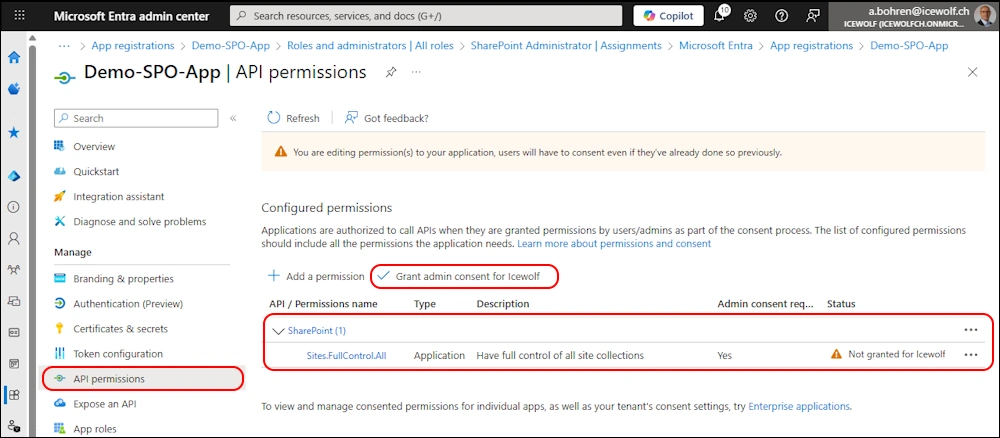Open more options for Sites.FullControl.All row
The width and height of the screenshot is (1000, 438).
click(970, 355)
